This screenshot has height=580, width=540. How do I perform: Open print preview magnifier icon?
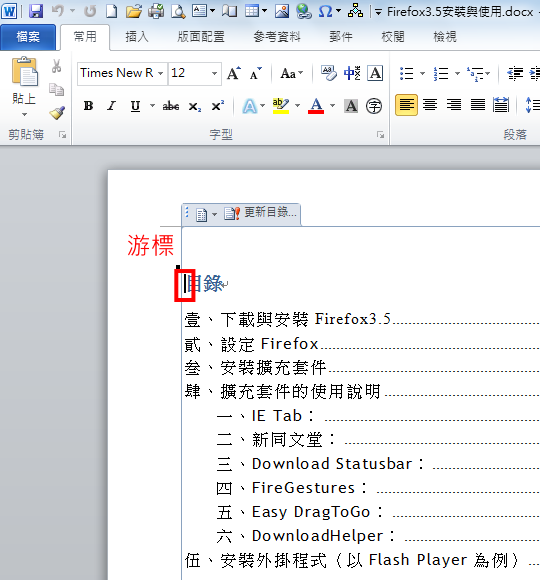[x=178, y=11]
